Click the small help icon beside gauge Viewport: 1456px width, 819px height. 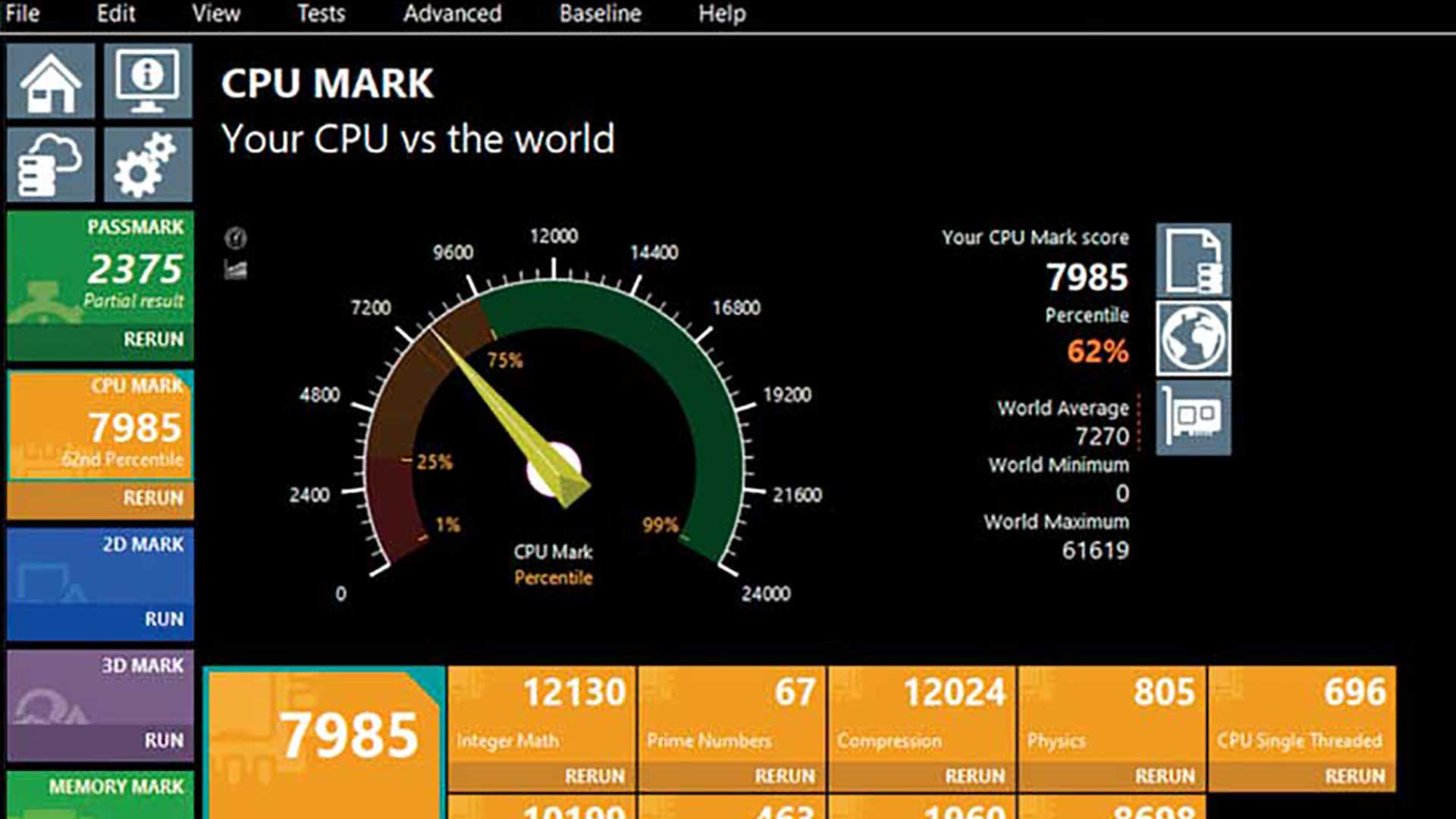[236, 238]
